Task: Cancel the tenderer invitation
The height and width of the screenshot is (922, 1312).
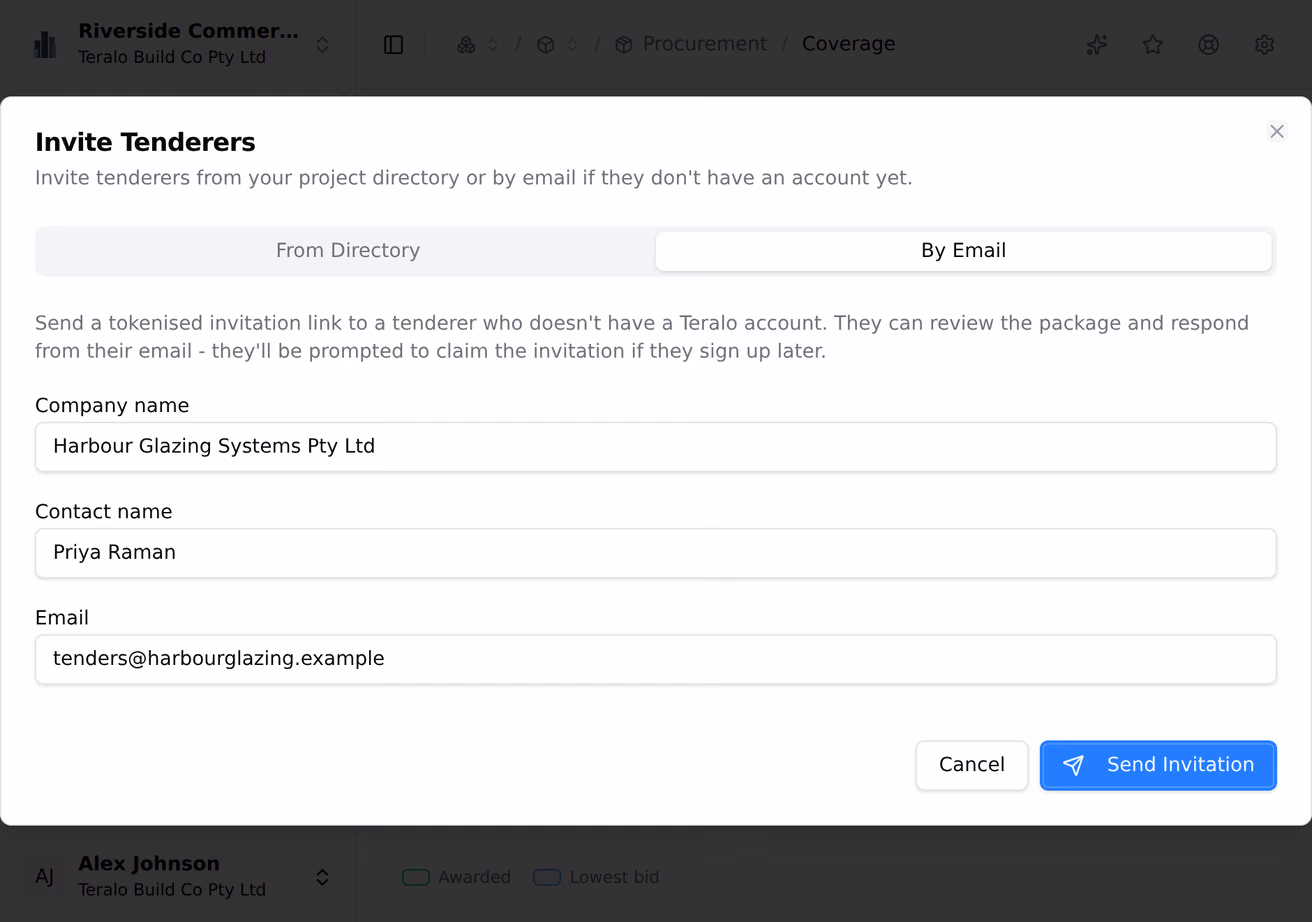Action: pyautogui.click(x=972, y=765)
